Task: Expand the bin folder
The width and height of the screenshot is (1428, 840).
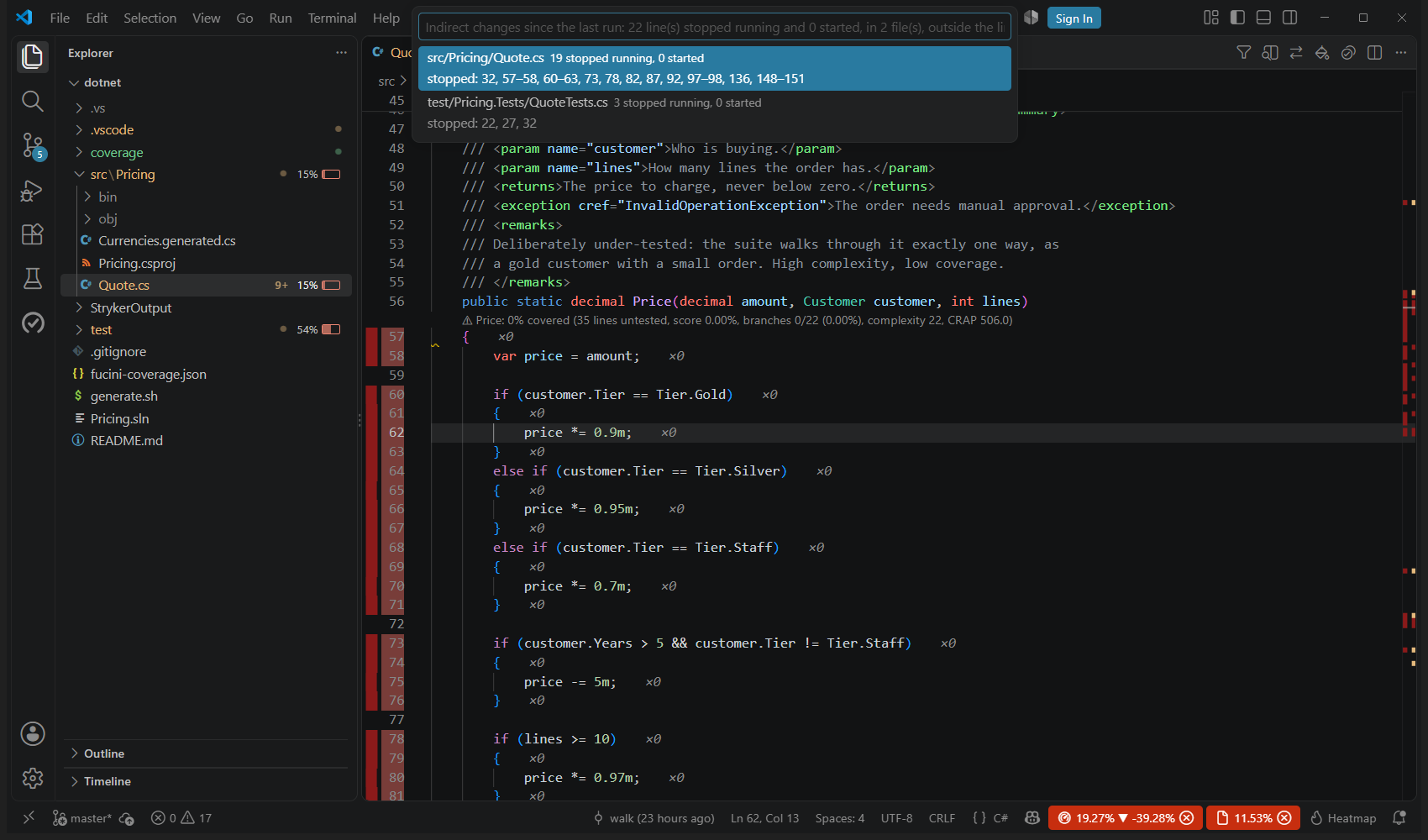Action: (87, 197)
